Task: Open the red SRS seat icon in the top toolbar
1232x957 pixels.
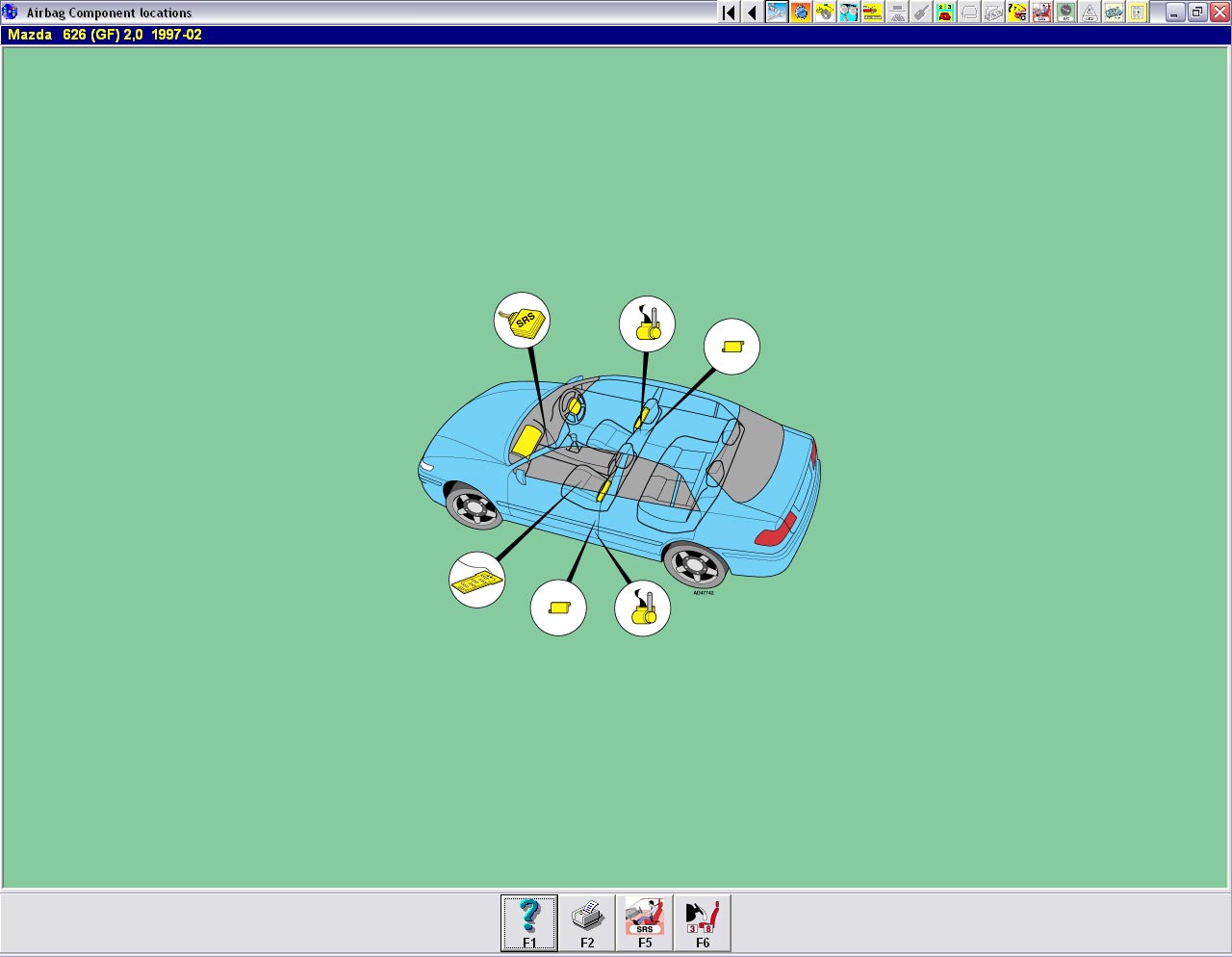Action: coord(1041,13)
